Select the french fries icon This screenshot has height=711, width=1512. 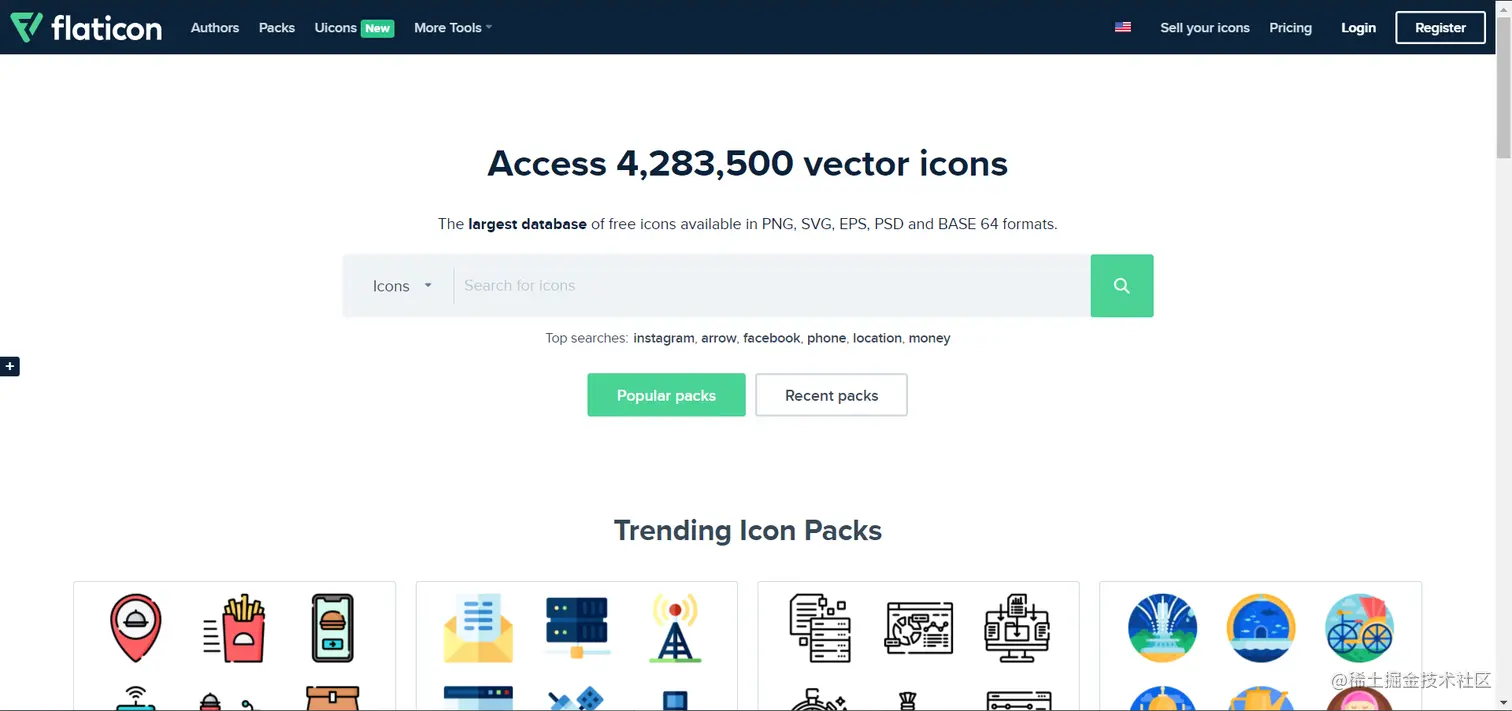coord(234,628)
